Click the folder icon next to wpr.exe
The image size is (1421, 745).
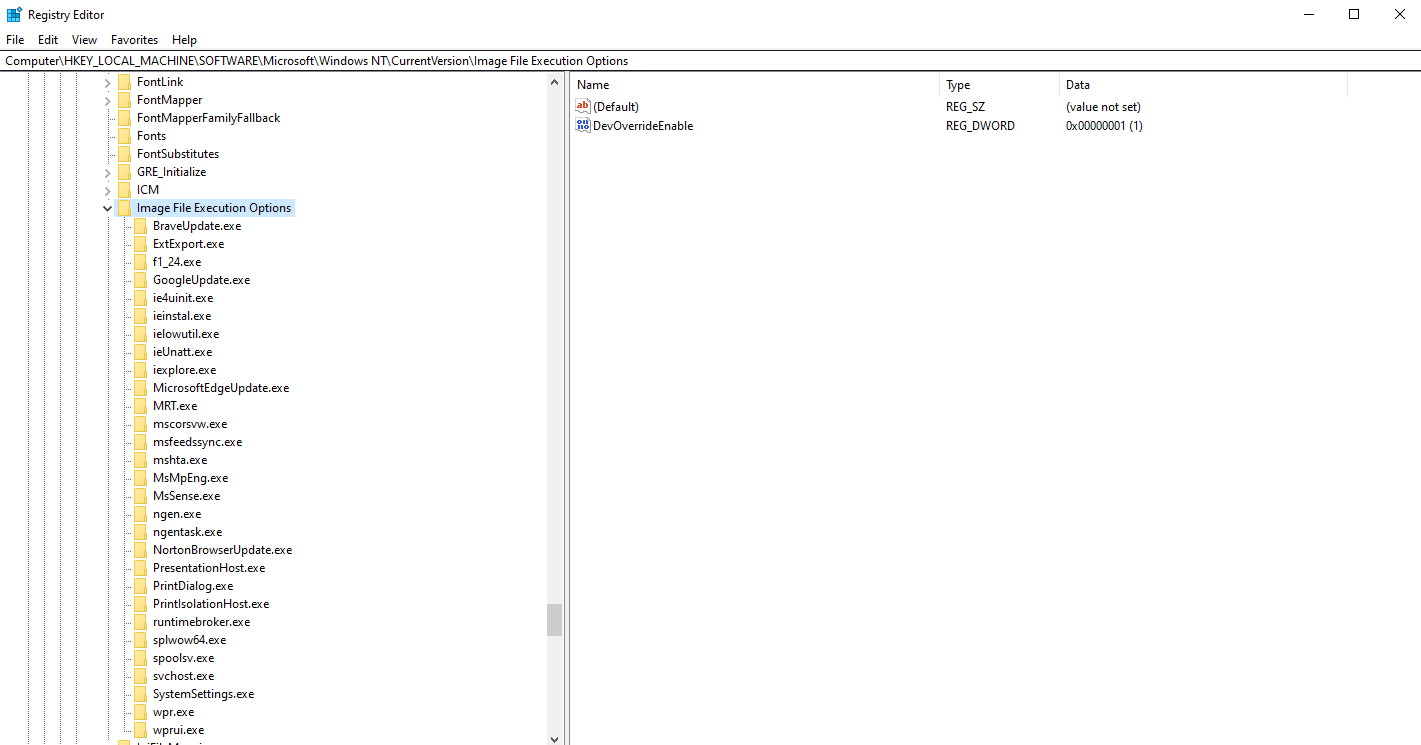point(140,712)
